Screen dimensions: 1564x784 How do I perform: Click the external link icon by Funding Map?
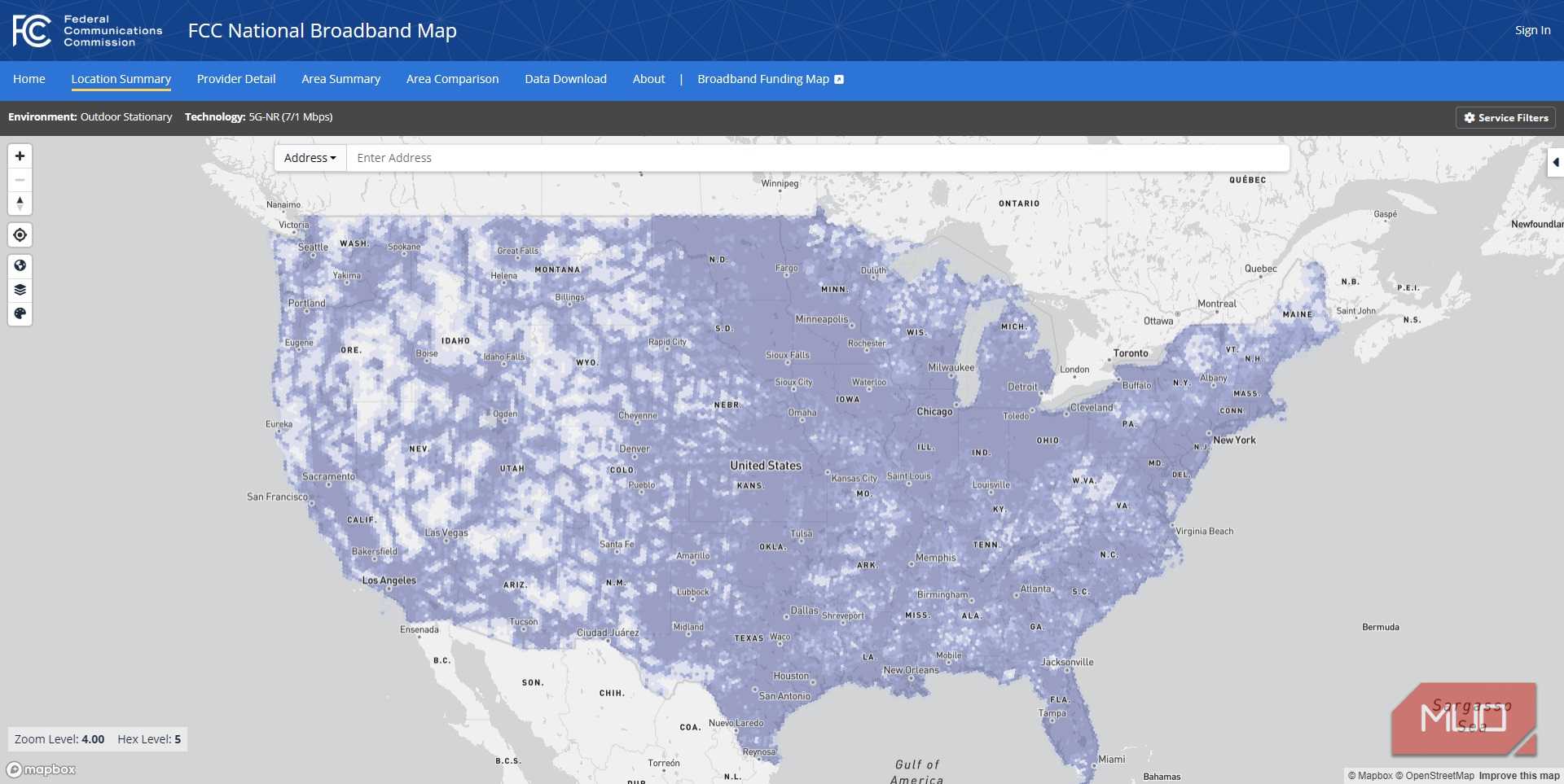(x=839, y=79)
